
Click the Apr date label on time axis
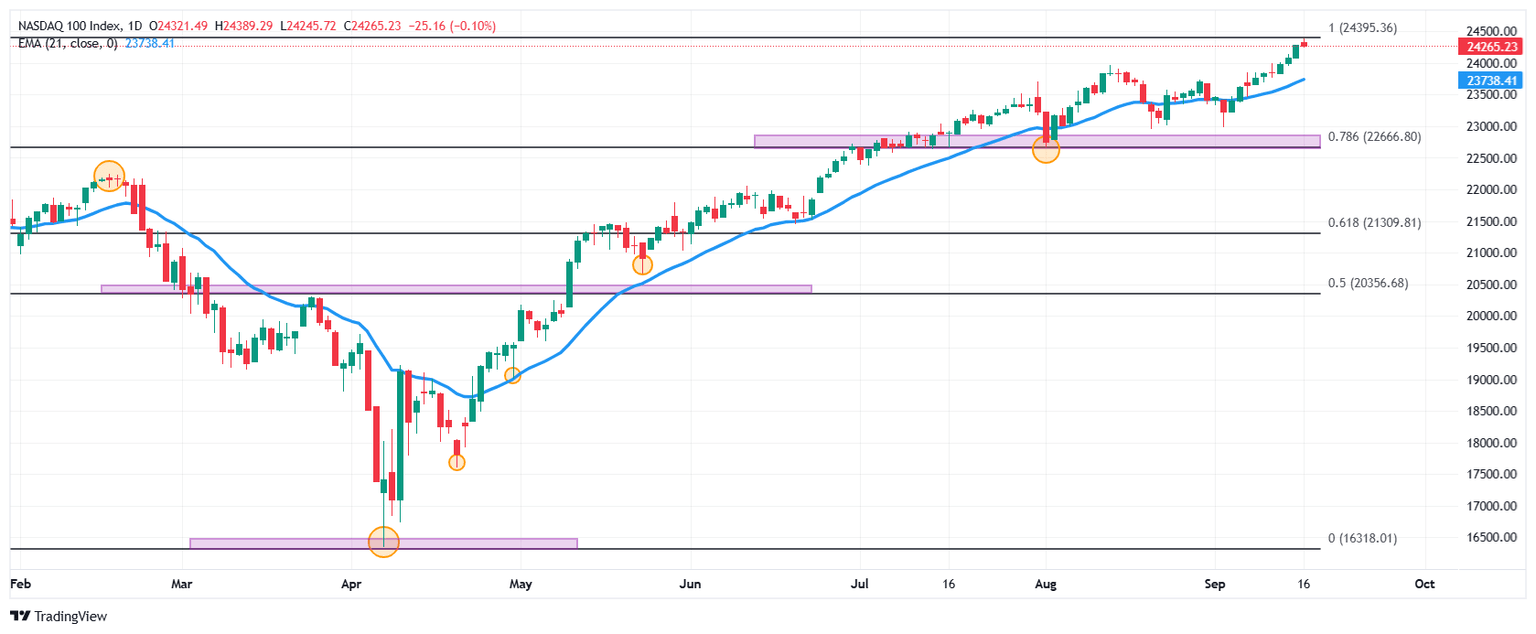pos(351,583)
